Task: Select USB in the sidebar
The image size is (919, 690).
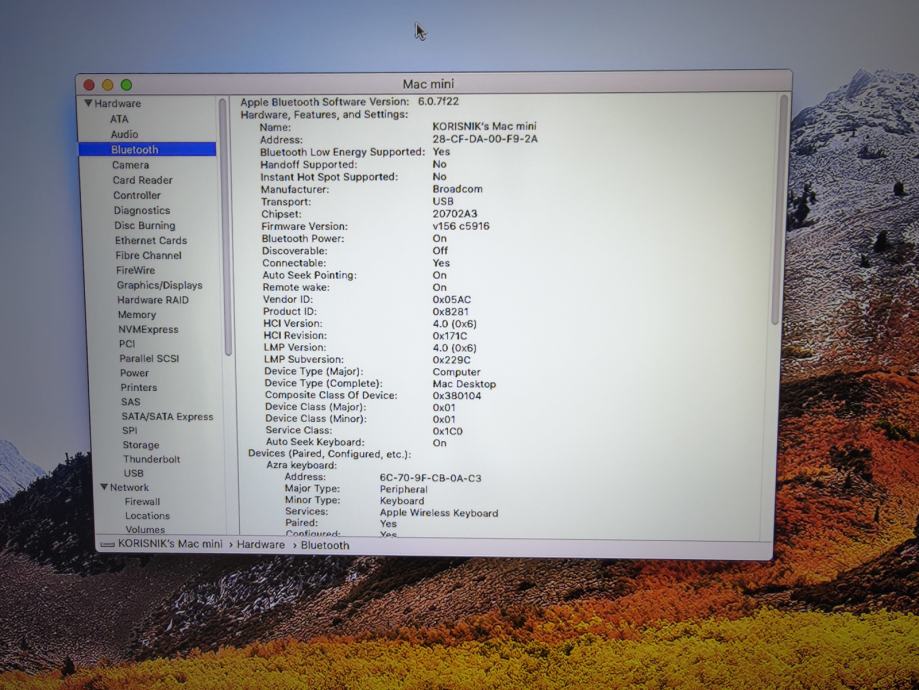Action: pos(133,473)
